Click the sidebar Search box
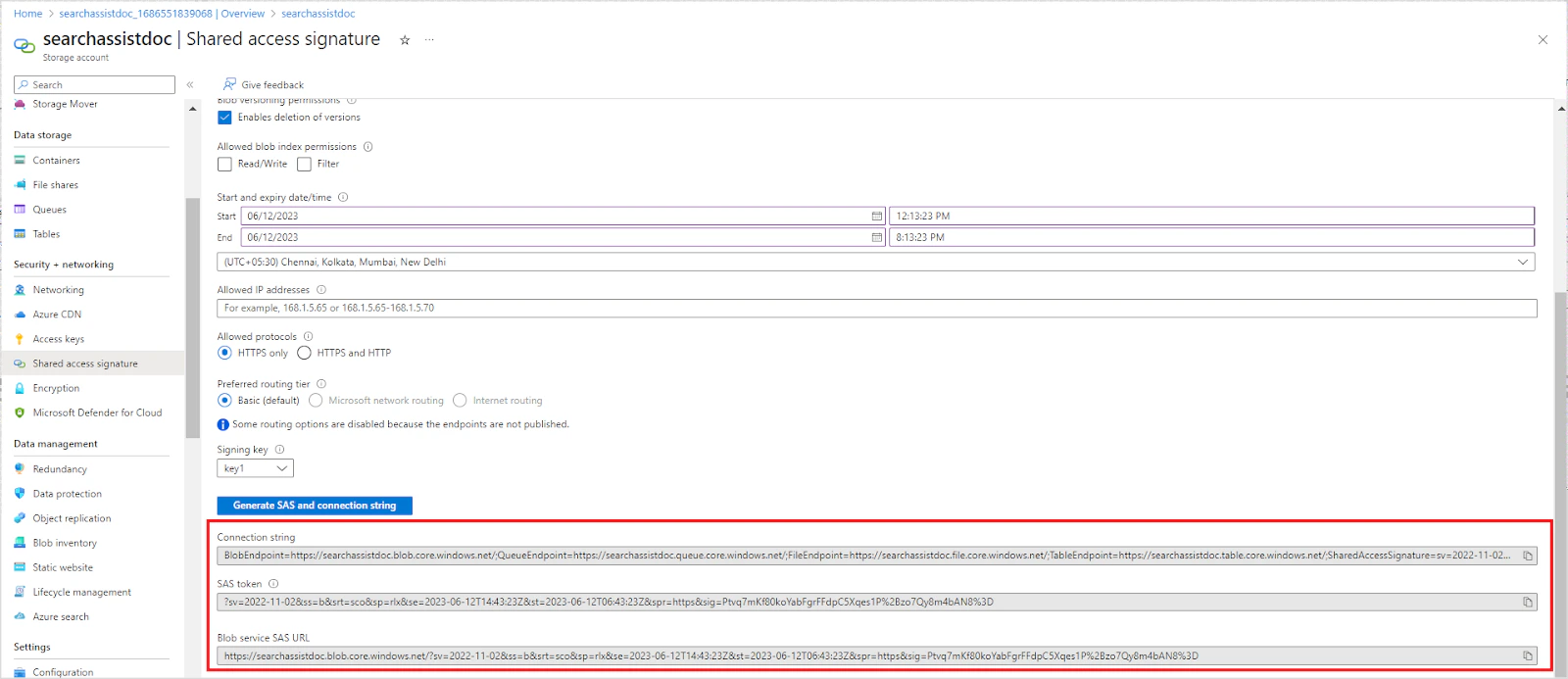The height and width of the screenshot is (679, 1568). [94, 85]
